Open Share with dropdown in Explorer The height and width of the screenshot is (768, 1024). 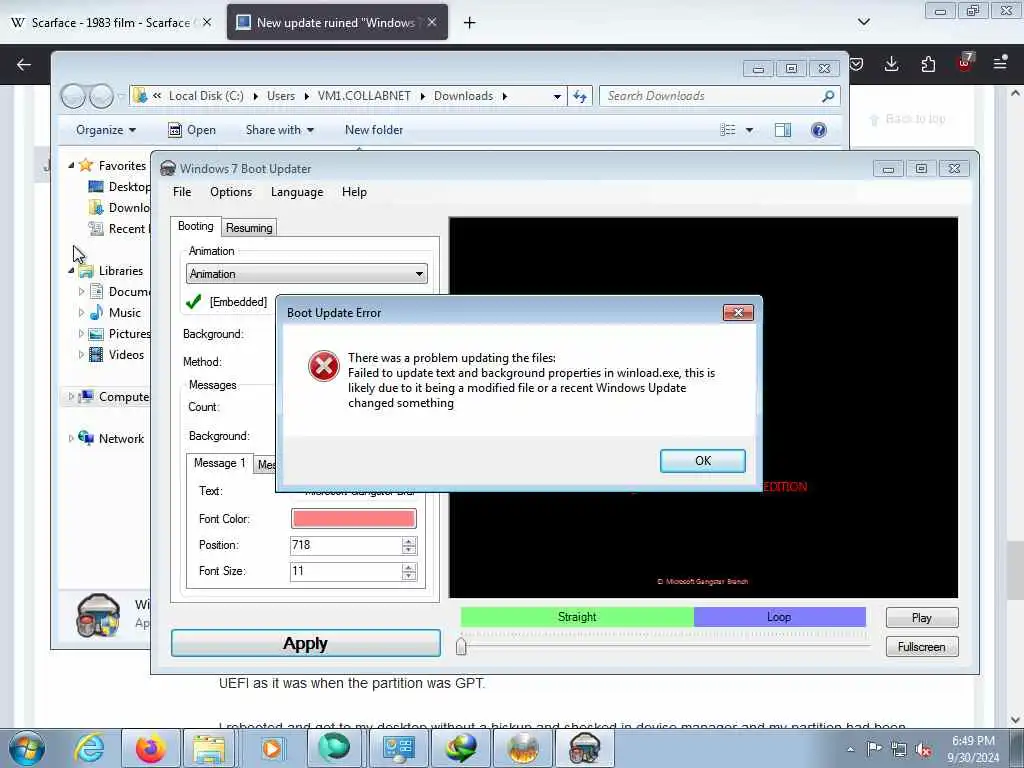(280, 130)
